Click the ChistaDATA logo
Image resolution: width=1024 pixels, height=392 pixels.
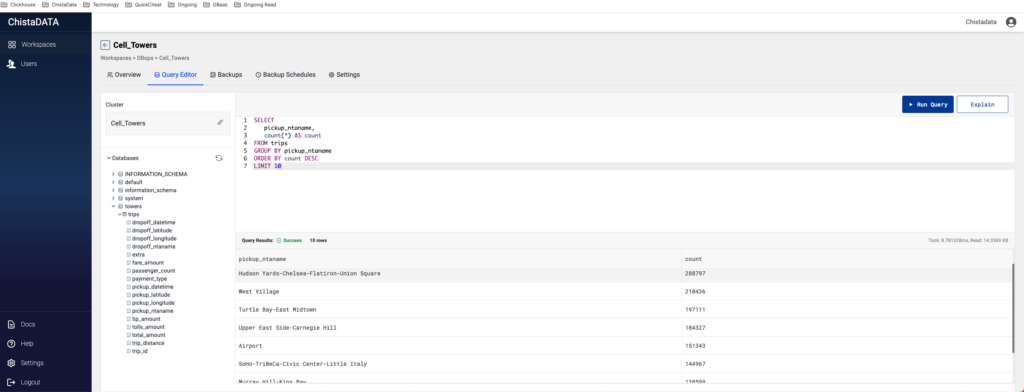point(33,22)
